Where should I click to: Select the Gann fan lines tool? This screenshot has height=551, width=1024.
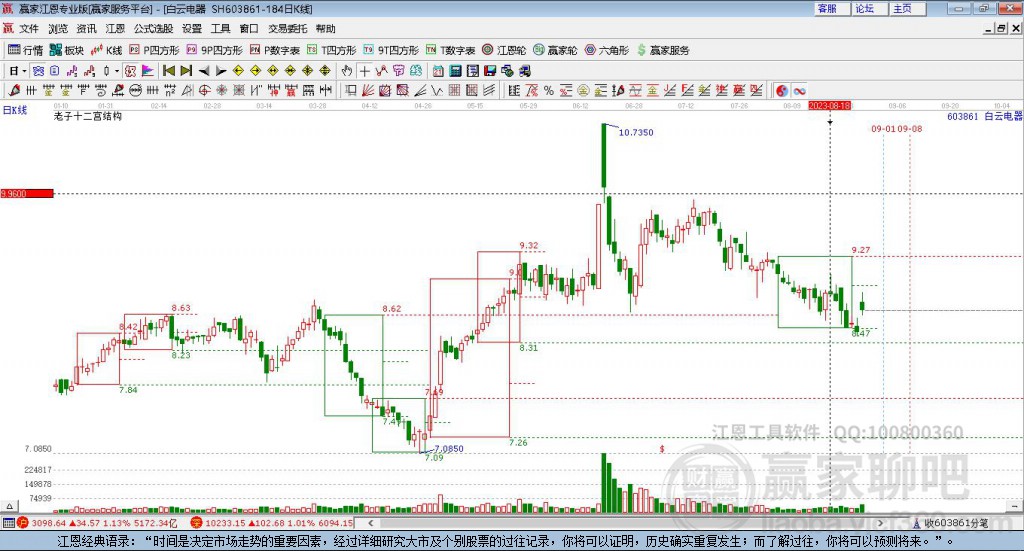pos(367,91)
